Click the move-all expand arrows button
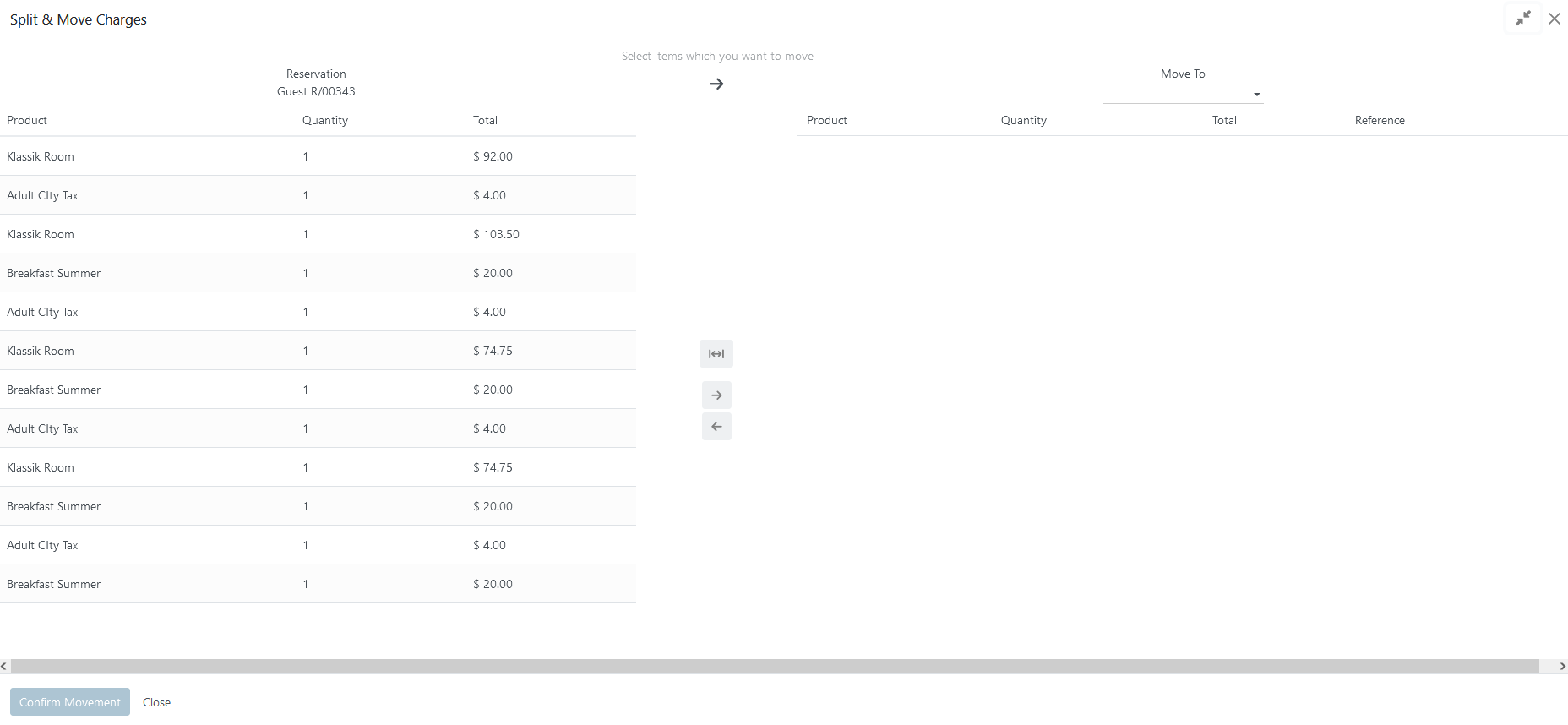The width and height of the screenshot is (1568, 725). click(716, 354)
